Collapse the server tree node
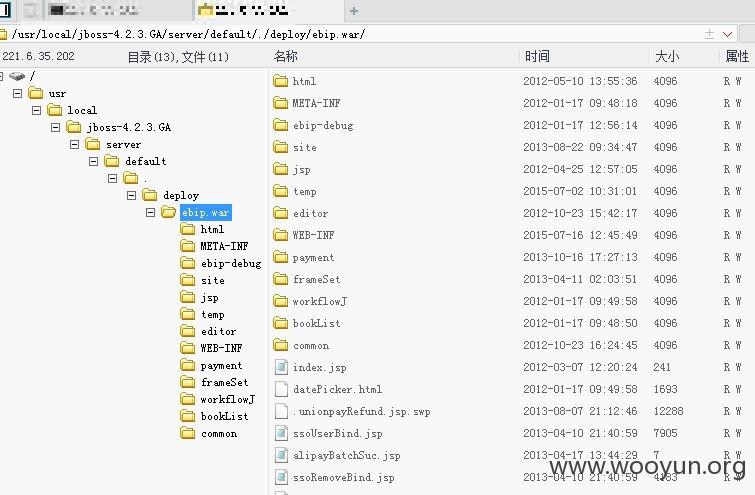The width and height of the screenshot is (755, 495). pyautogui.click(x=74, y=144)
